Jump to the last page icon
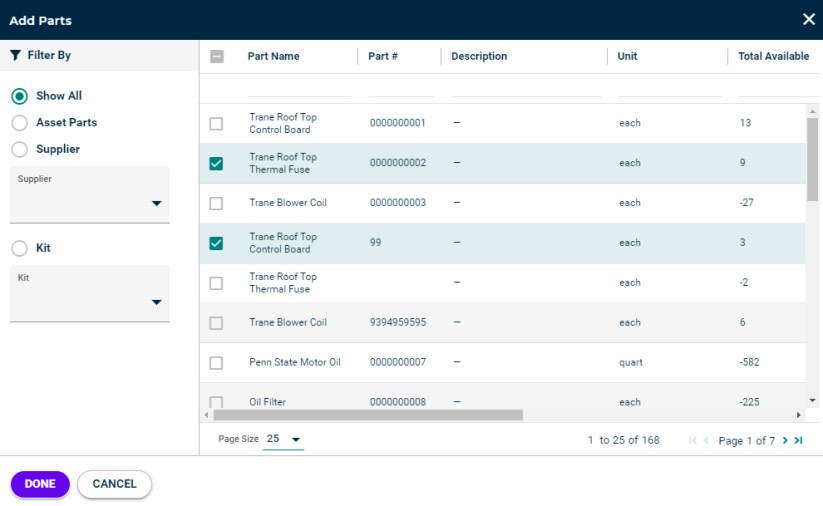 (798, 440)
